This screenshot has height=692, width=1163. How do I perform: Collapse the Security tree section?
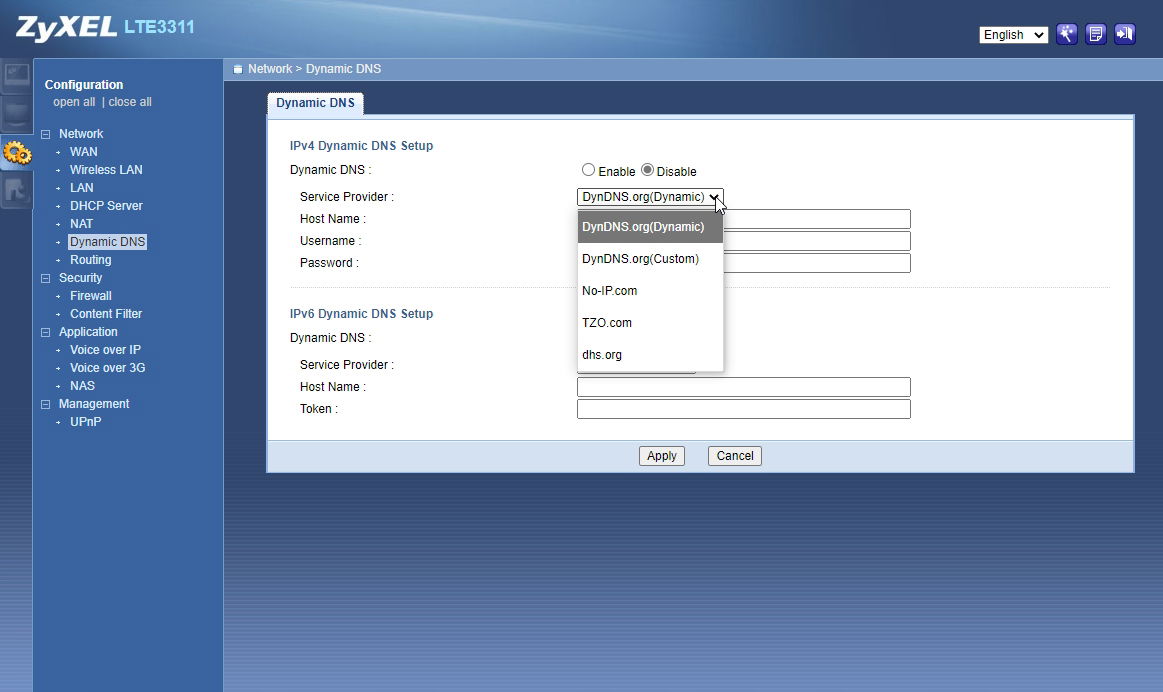(x=46, y=278)
